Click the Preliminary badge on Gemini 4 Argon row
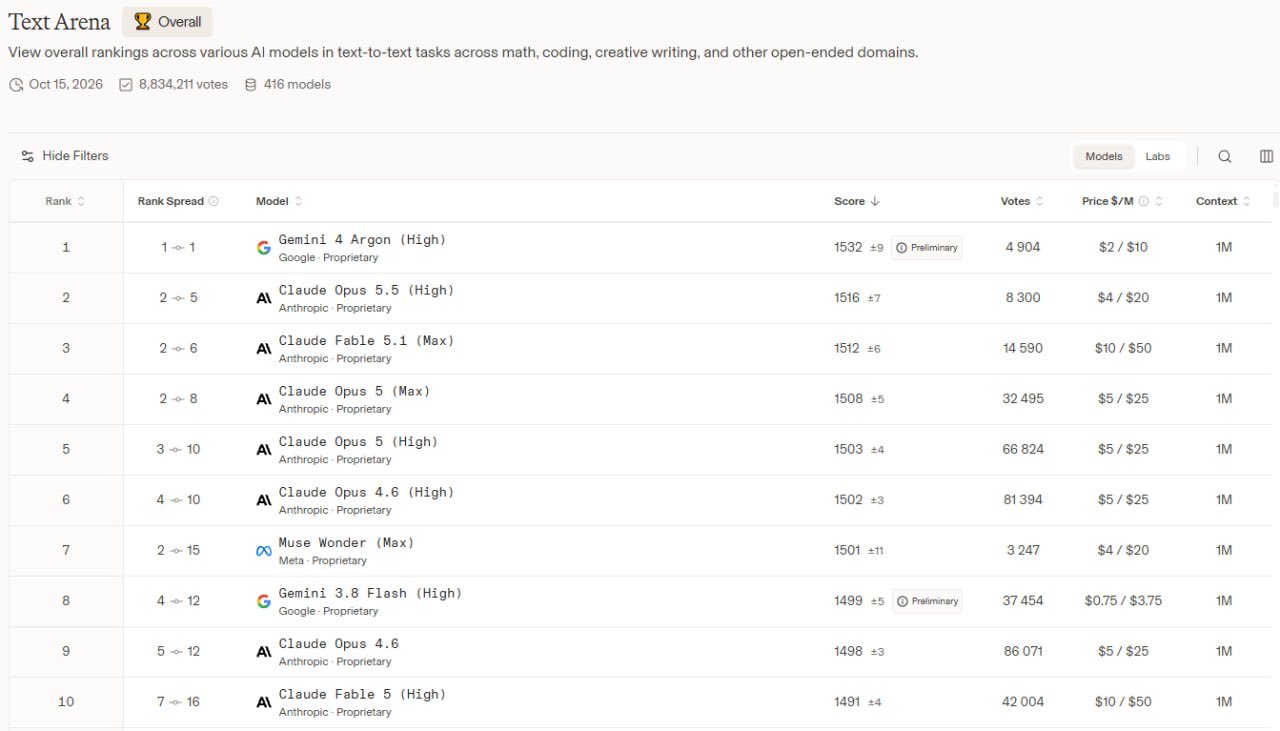The image size is (1280, 731). point(927,248)
